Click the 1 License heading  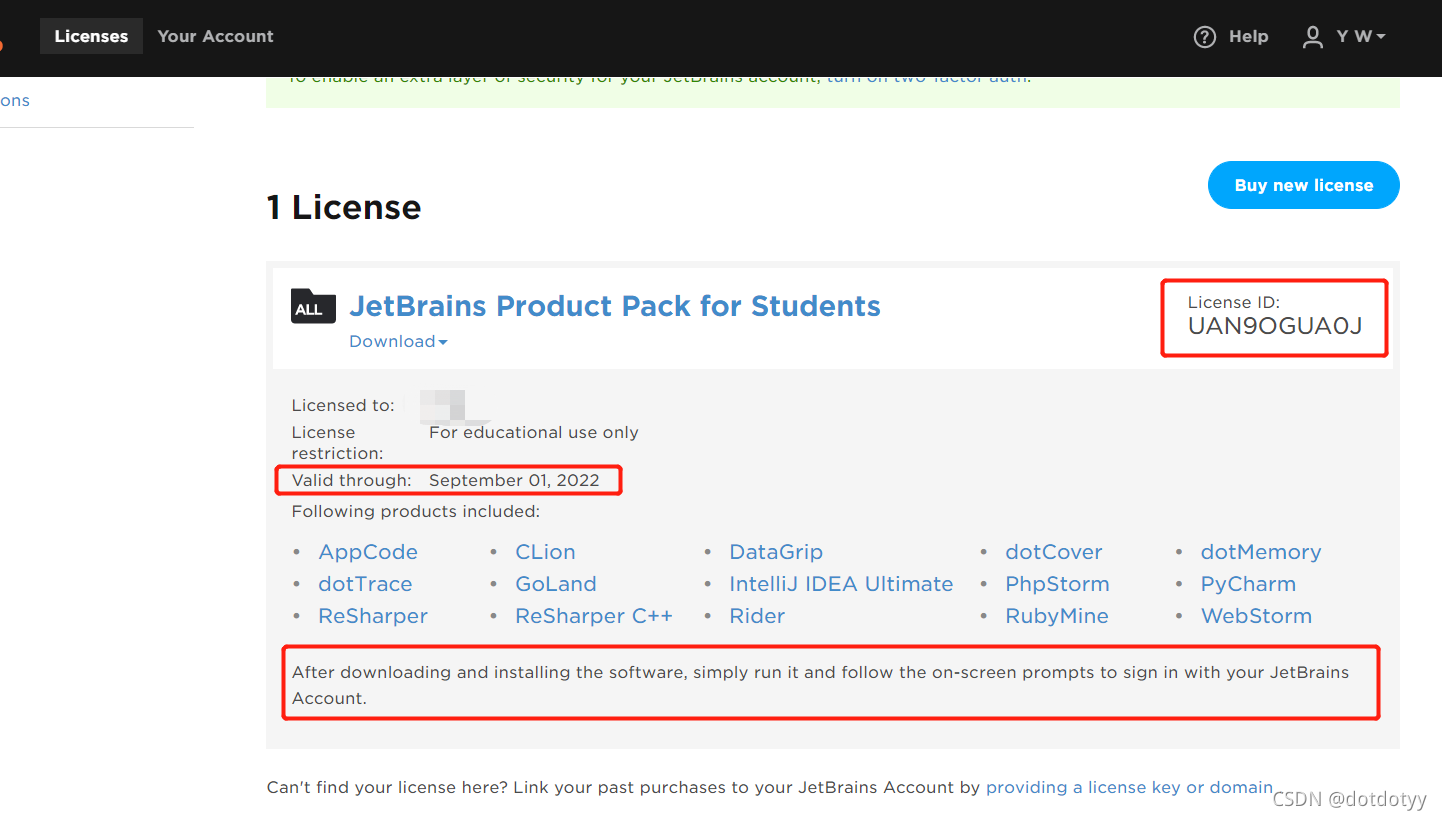[x=344, y=207]
